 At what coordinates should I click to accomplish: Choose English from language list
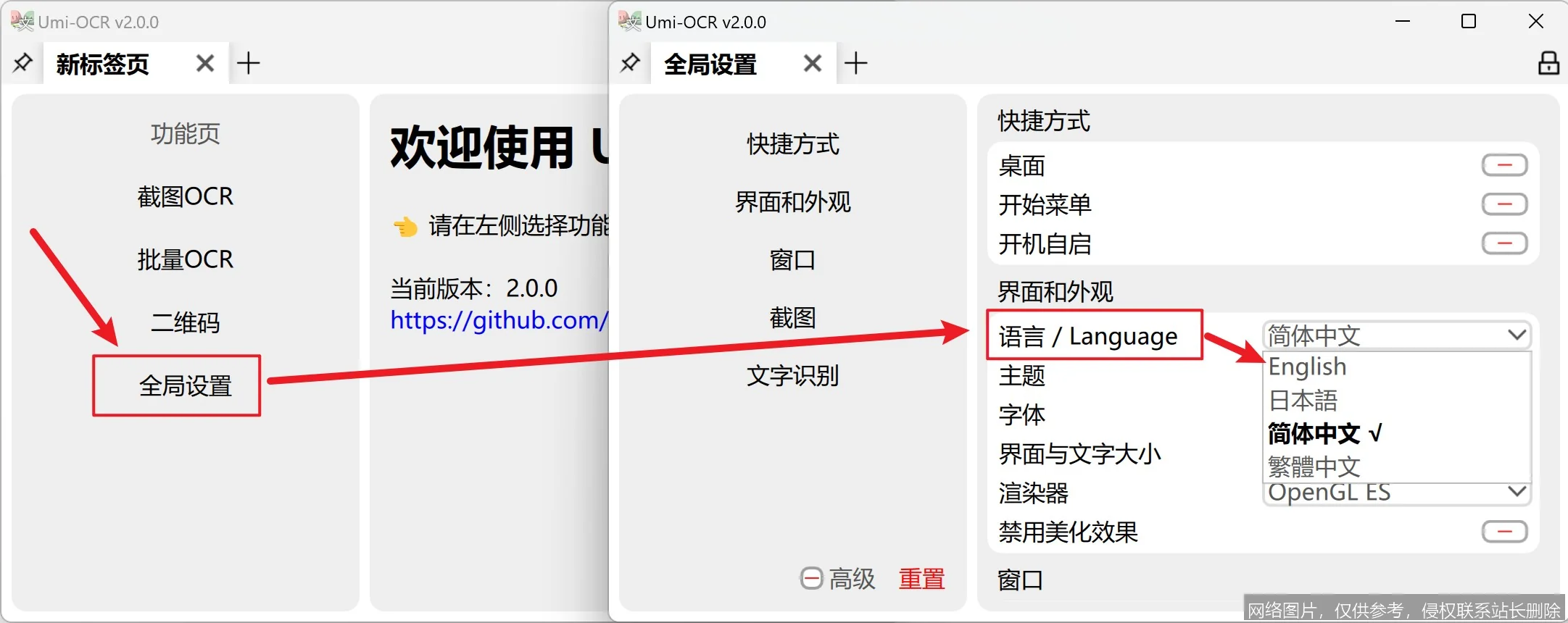[x=1397, y=367]
